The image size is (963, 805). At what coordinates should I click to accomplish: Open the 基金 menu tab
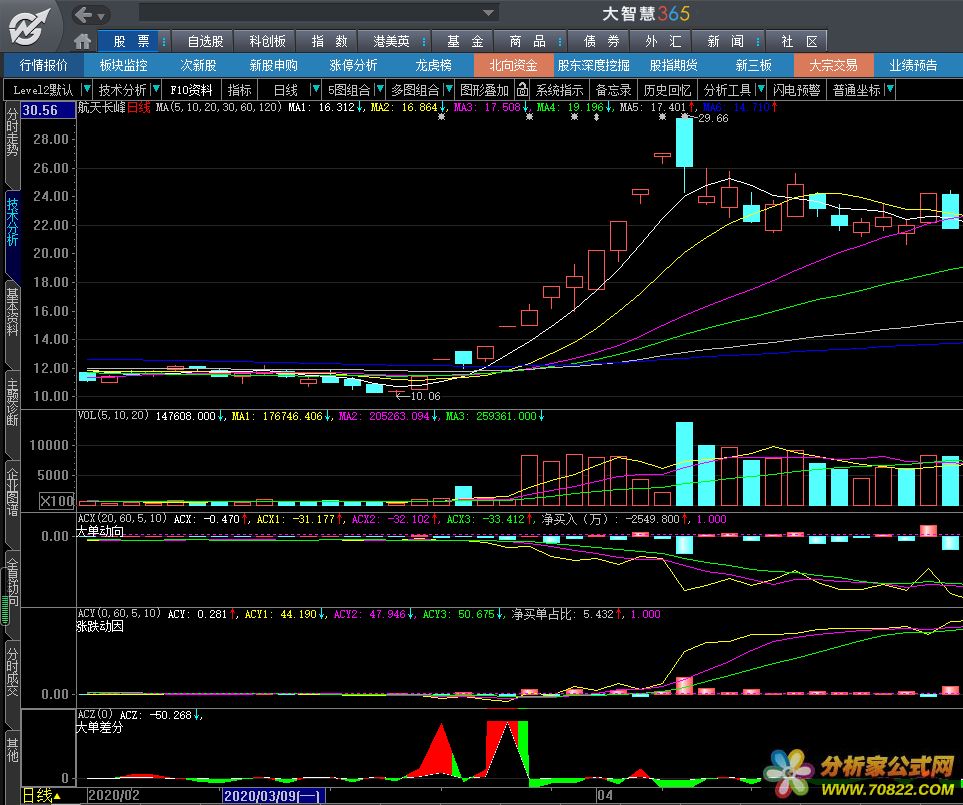(x=465, y=41)
